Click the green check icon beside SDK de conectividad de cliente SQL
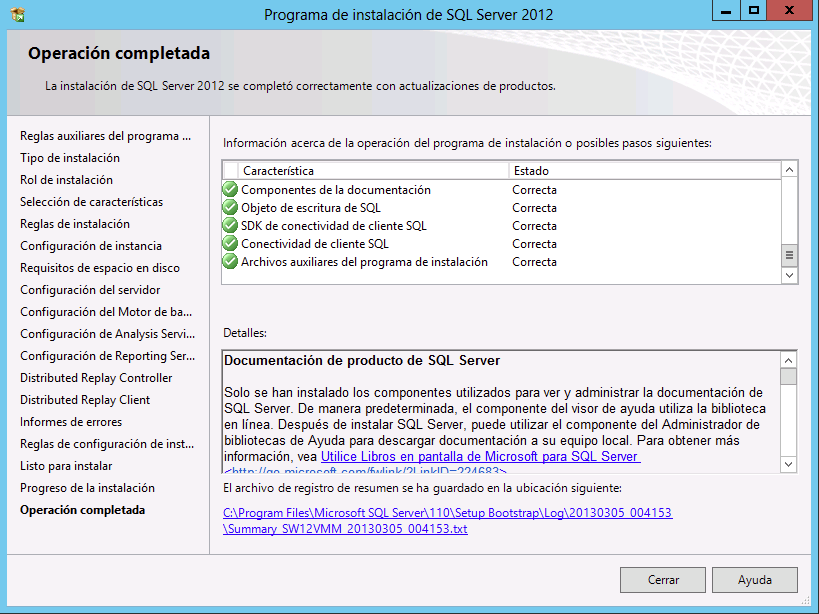The height and width of the screenshot is (614, 819). [230, 226]
